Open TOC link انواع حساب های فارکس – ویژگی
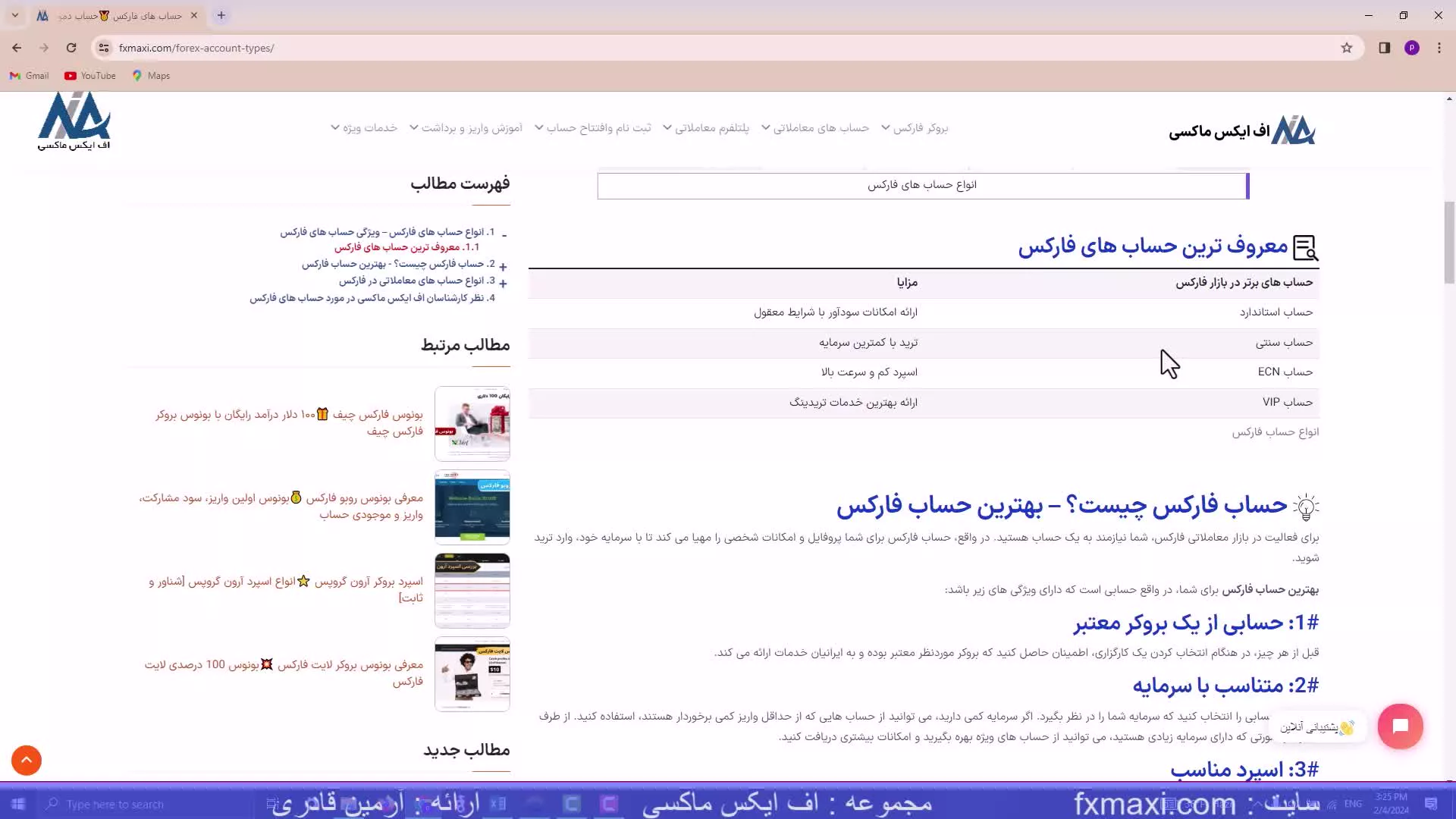1456x819 pixels. click(388, 232)
